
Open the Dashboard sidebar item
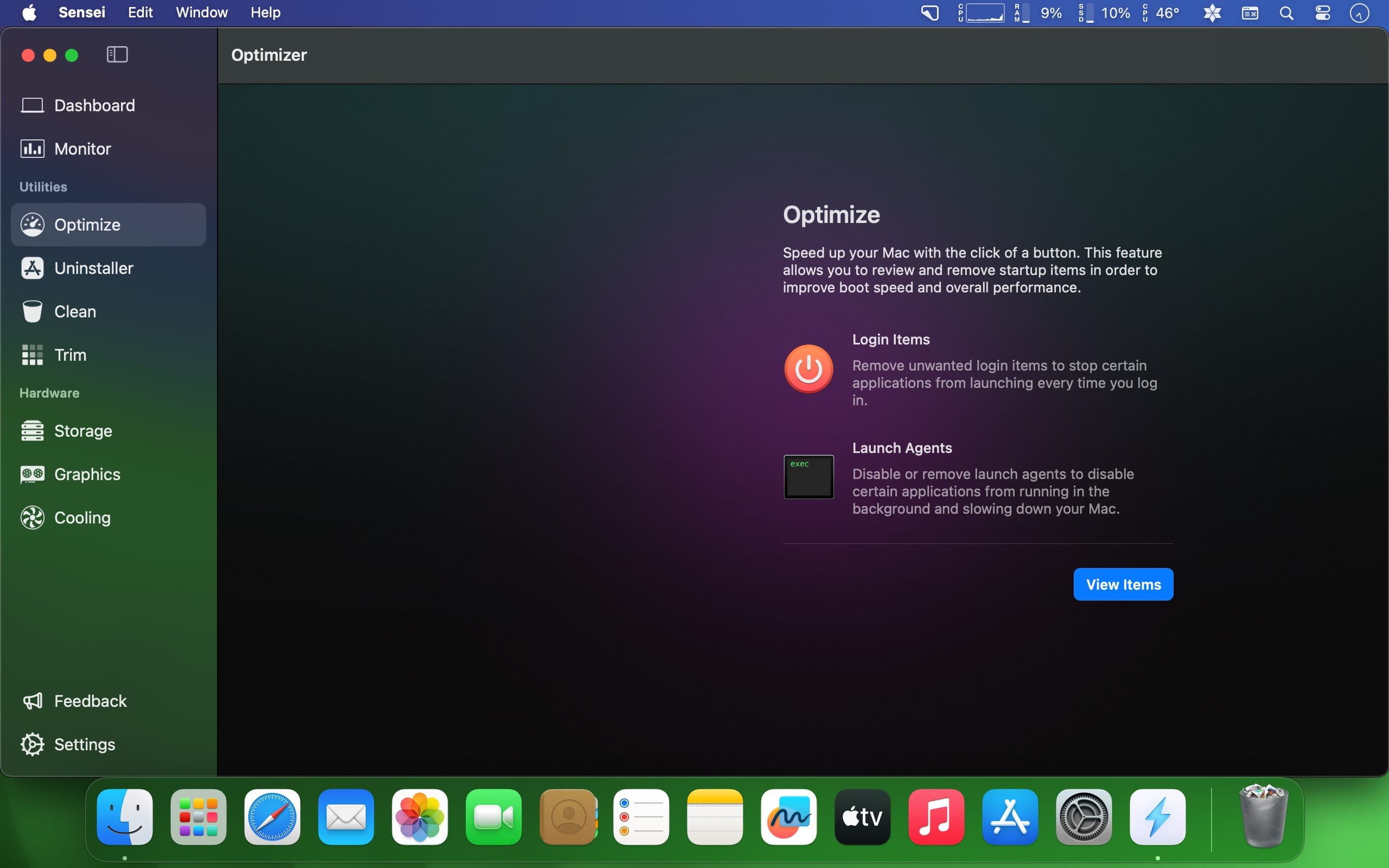pyautogui.click(x=94, y=106)
